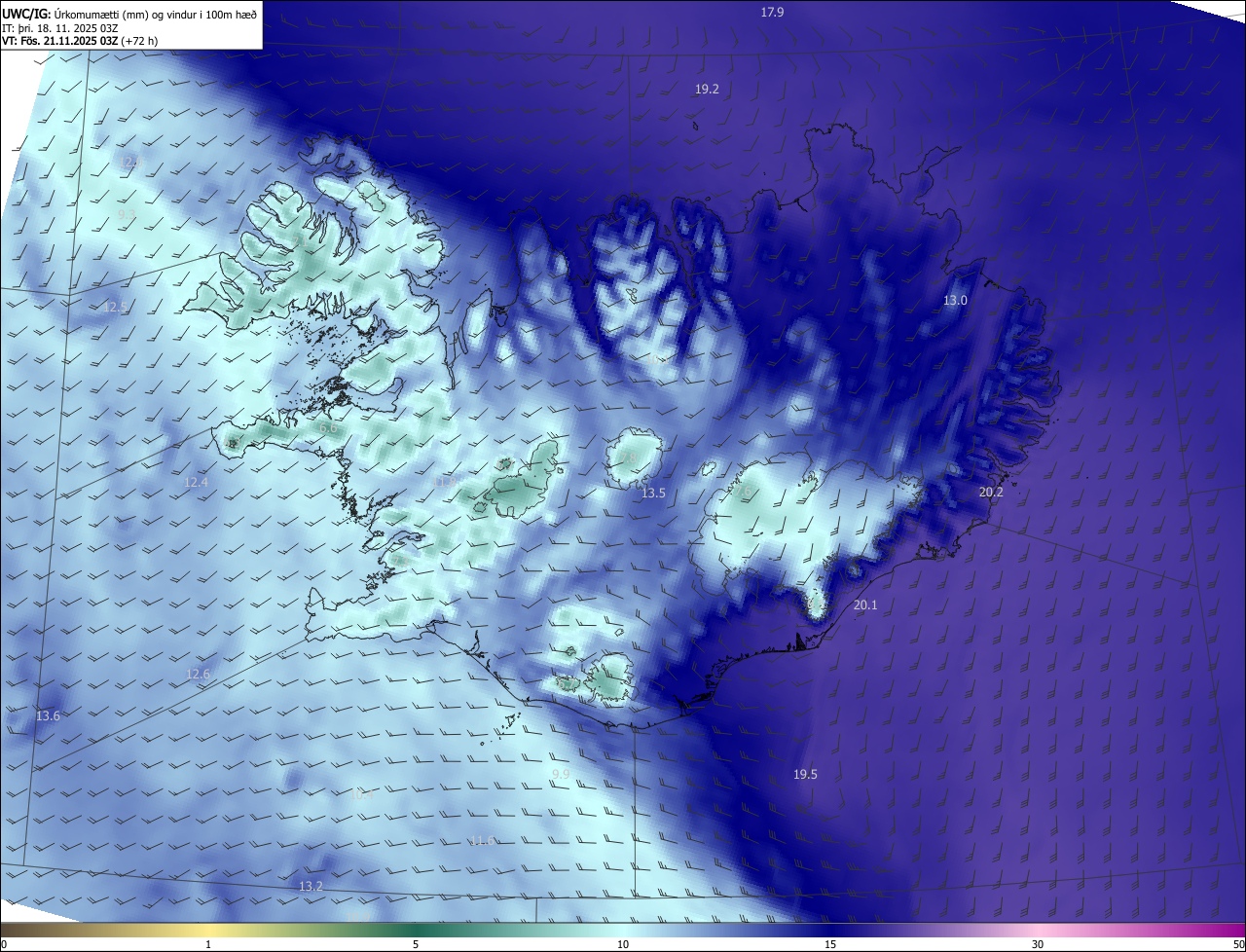Click the 12.5 value label

click(114, 308)
